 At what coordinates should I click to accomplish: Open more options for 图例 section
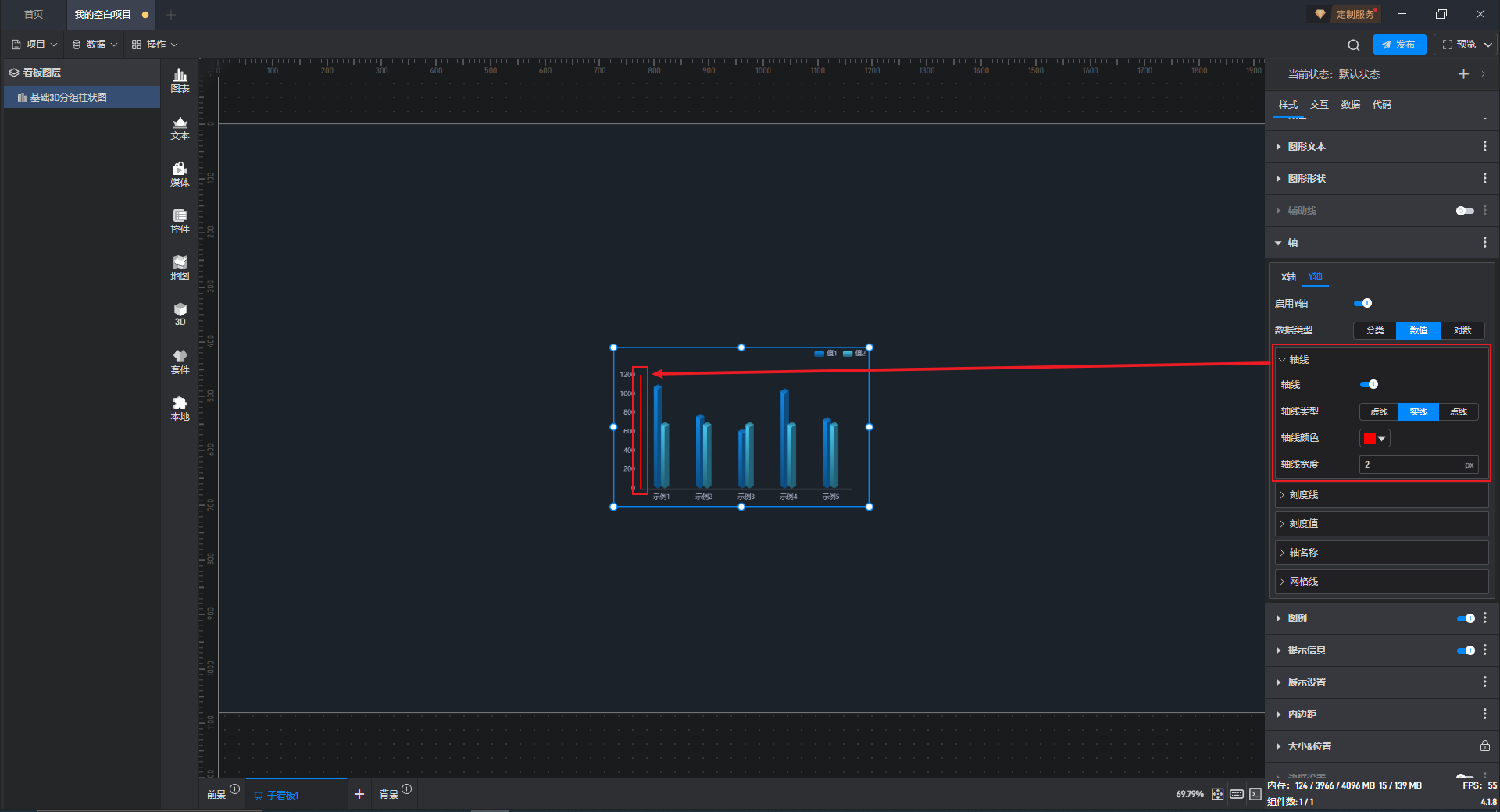[1484, 618]
